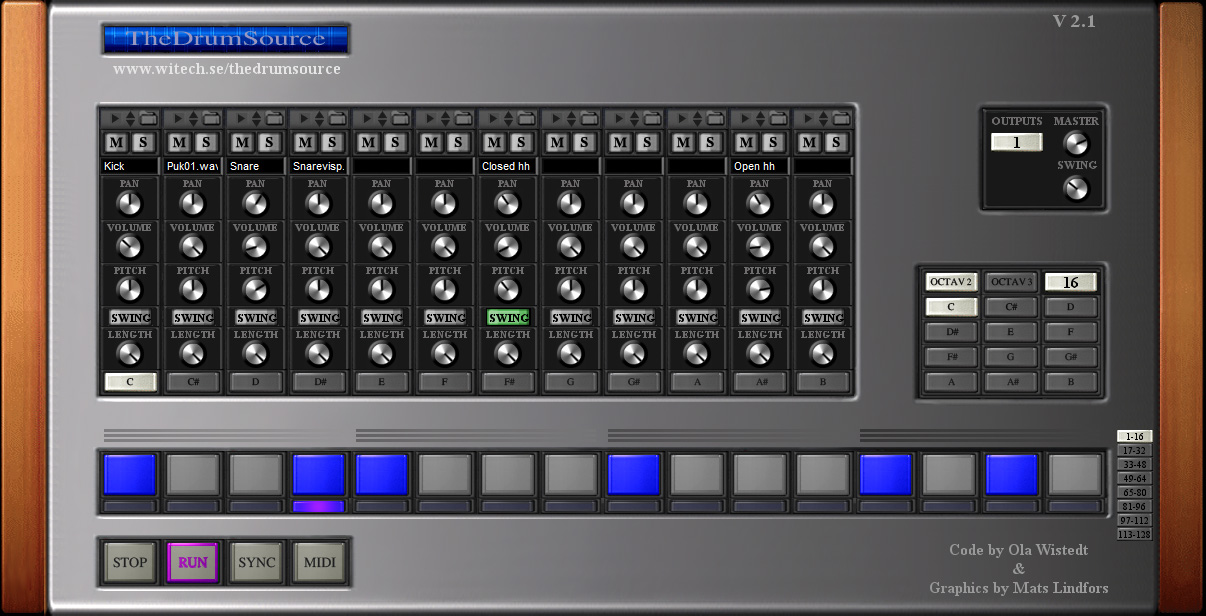Click the up/down sample arrows on Snare channel
This screenshot has height=616, width=1206.
[256, 118]
